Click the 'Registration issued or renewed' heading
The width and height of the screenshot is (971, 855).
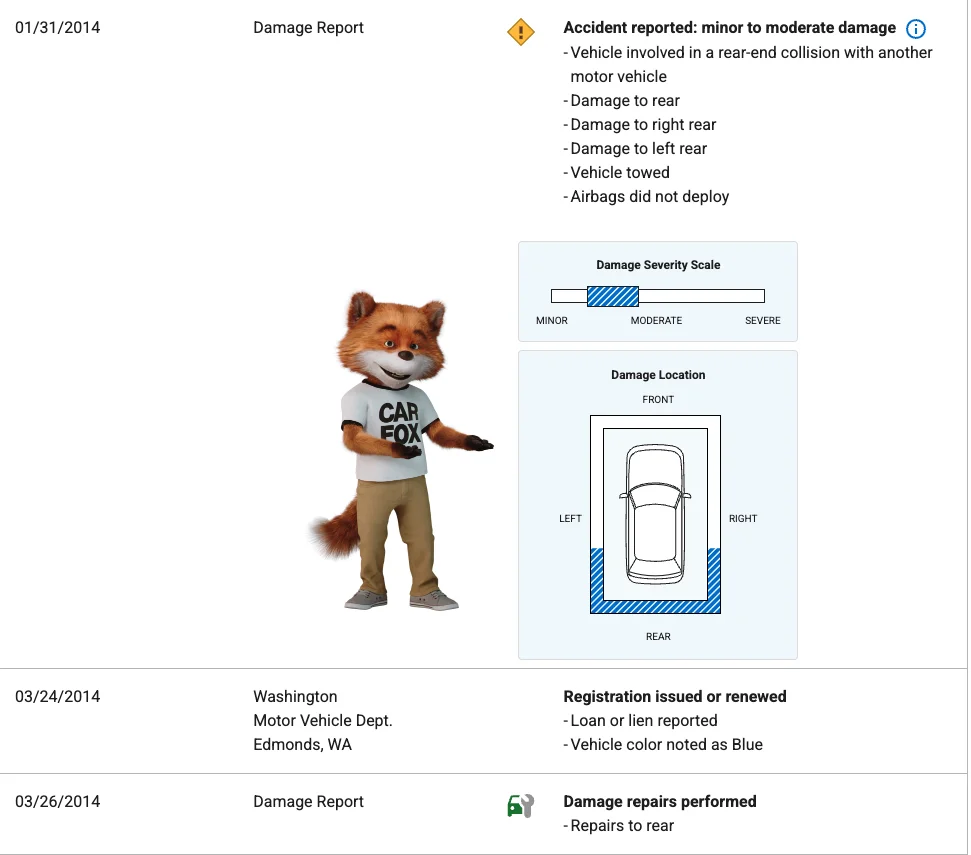[x=674, y=697]
